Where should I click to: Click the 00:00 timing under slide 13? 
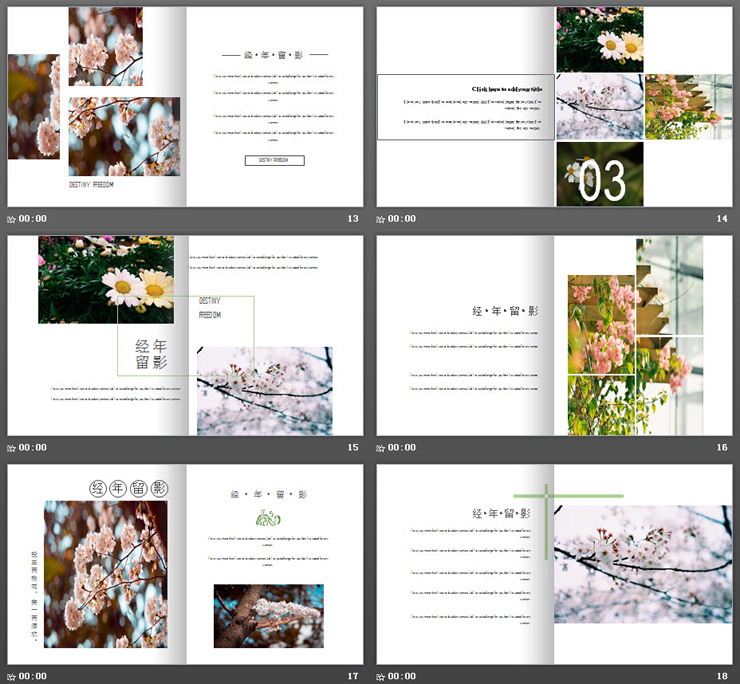(33, 219)
